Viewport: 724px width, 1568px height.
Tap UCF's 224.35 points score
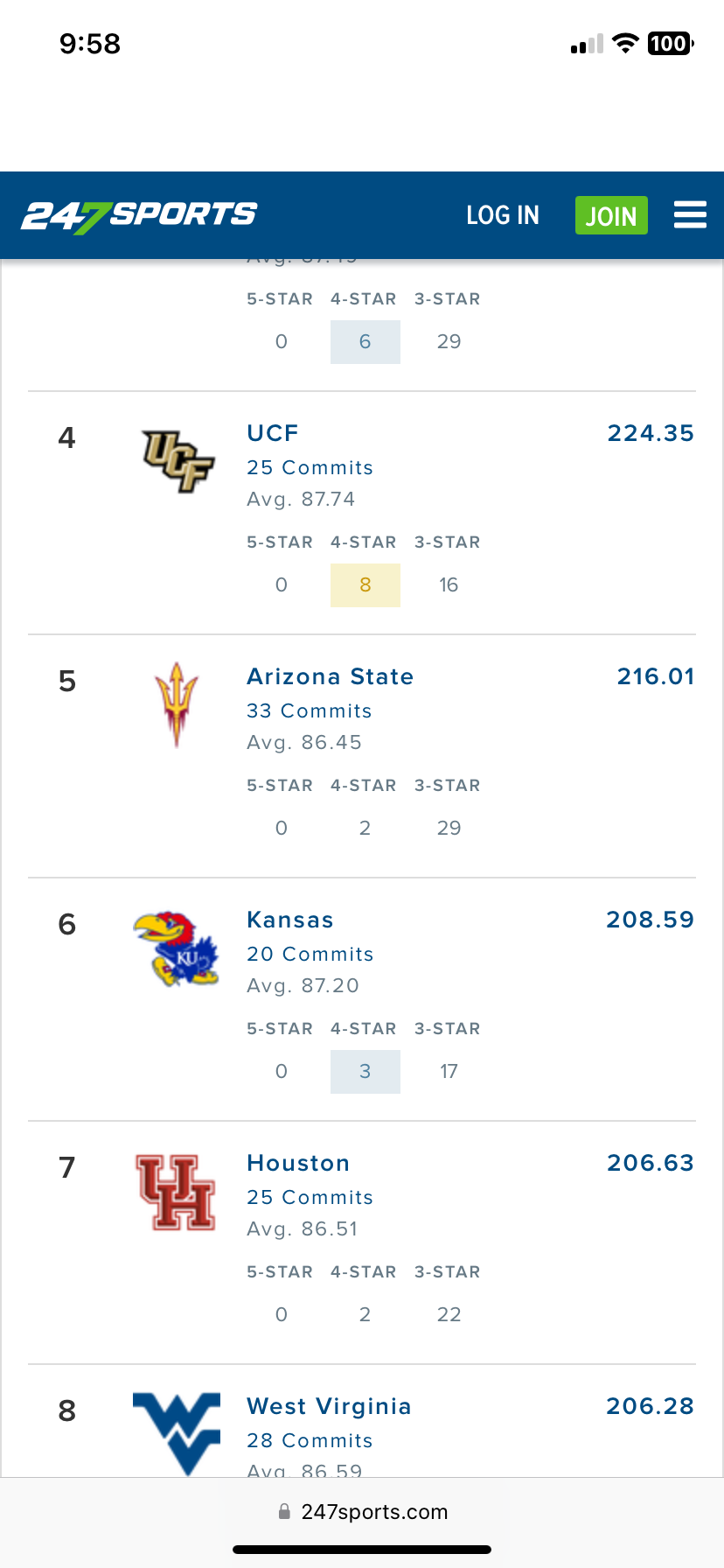pos(651,433)
